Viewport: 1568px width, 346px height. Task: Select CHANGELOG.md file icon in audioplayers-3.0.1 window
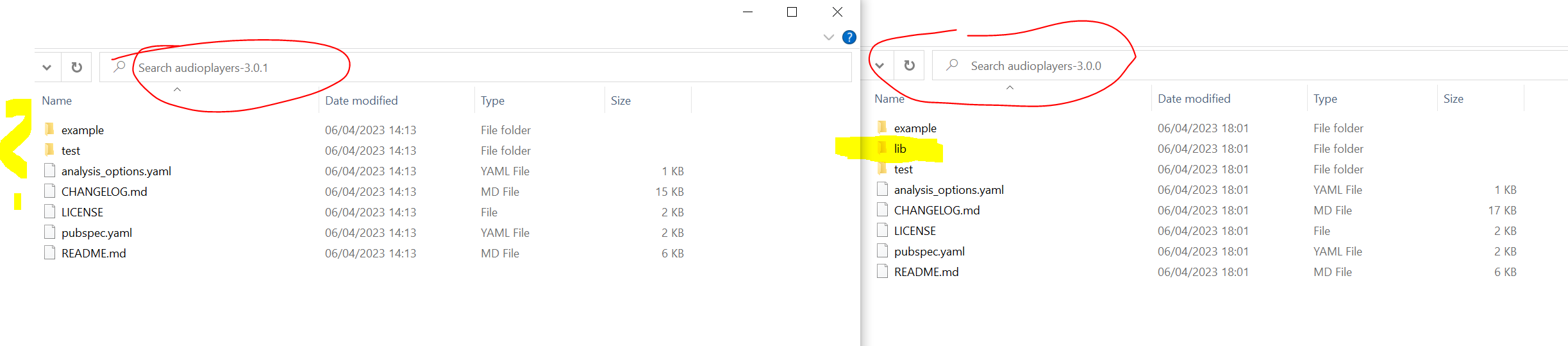[49, 191]
